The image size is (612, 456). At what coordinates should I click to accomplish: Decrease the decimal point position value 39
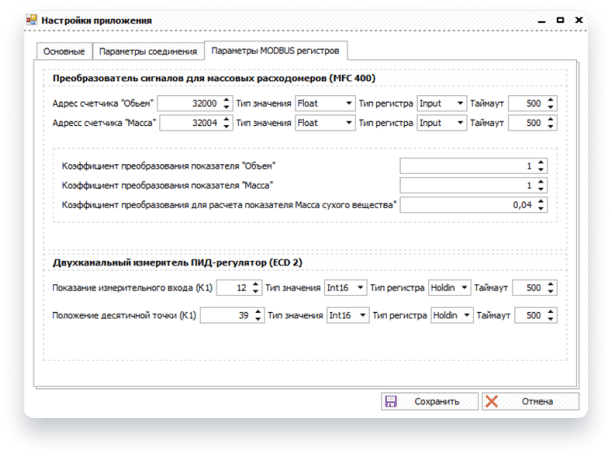point(258,319)
